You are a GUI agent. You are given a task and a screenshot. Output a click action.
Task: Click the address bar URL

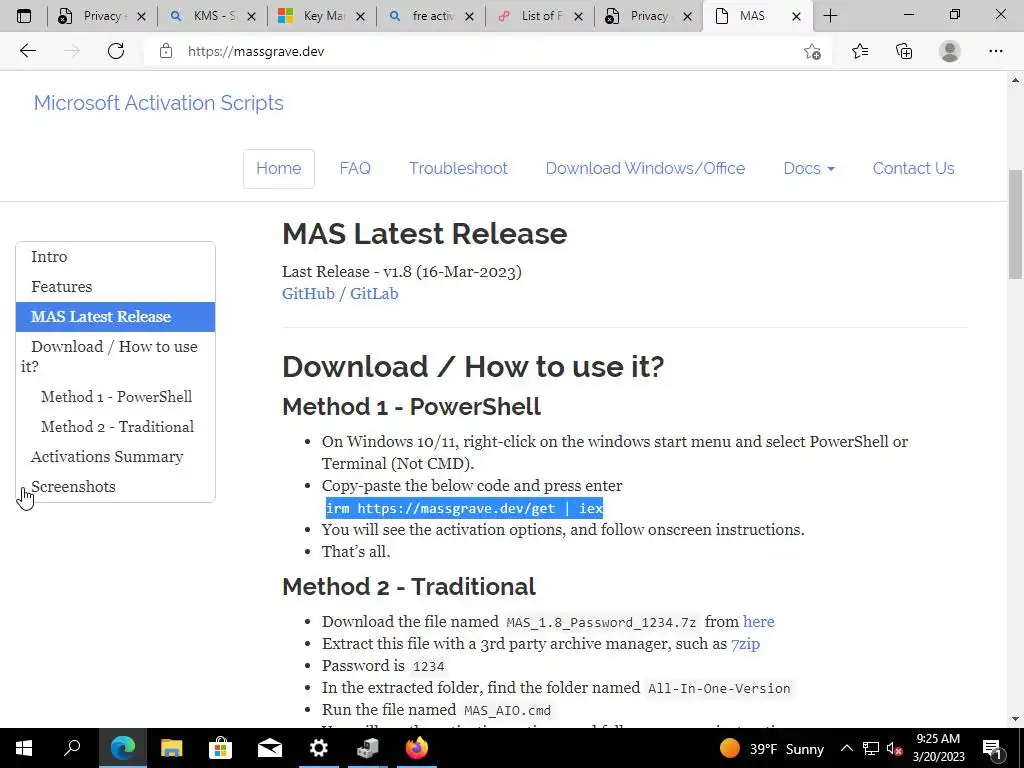(256, 52)
